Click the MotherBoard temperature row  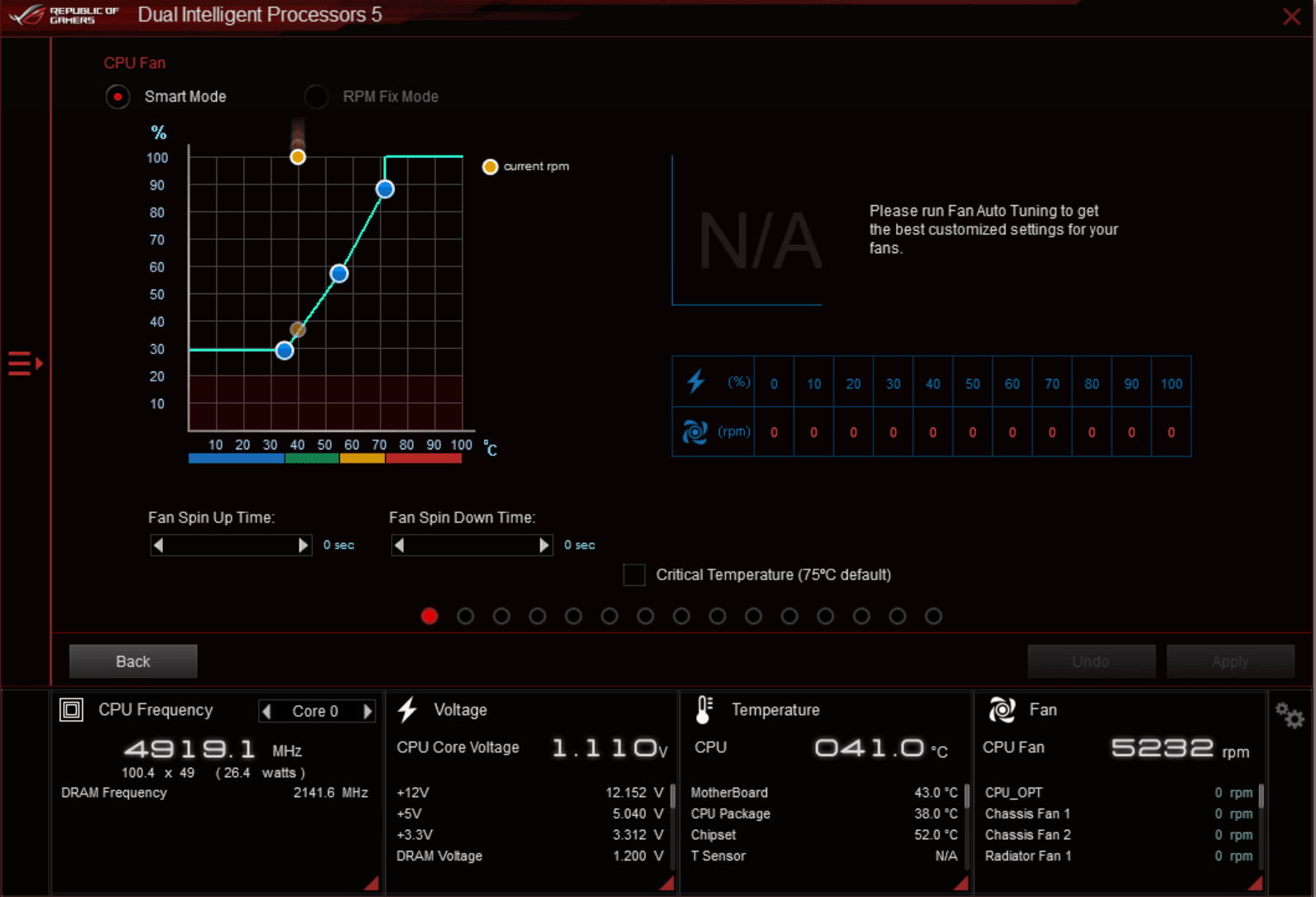824,793
